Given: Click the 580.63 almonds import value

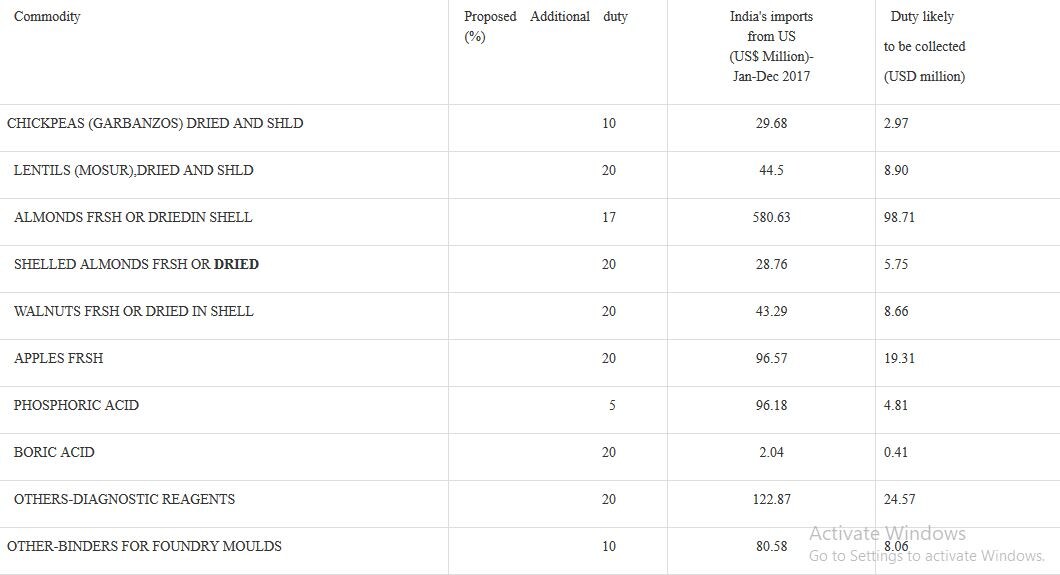Looking at the screenshot, I should pos(771,217).
